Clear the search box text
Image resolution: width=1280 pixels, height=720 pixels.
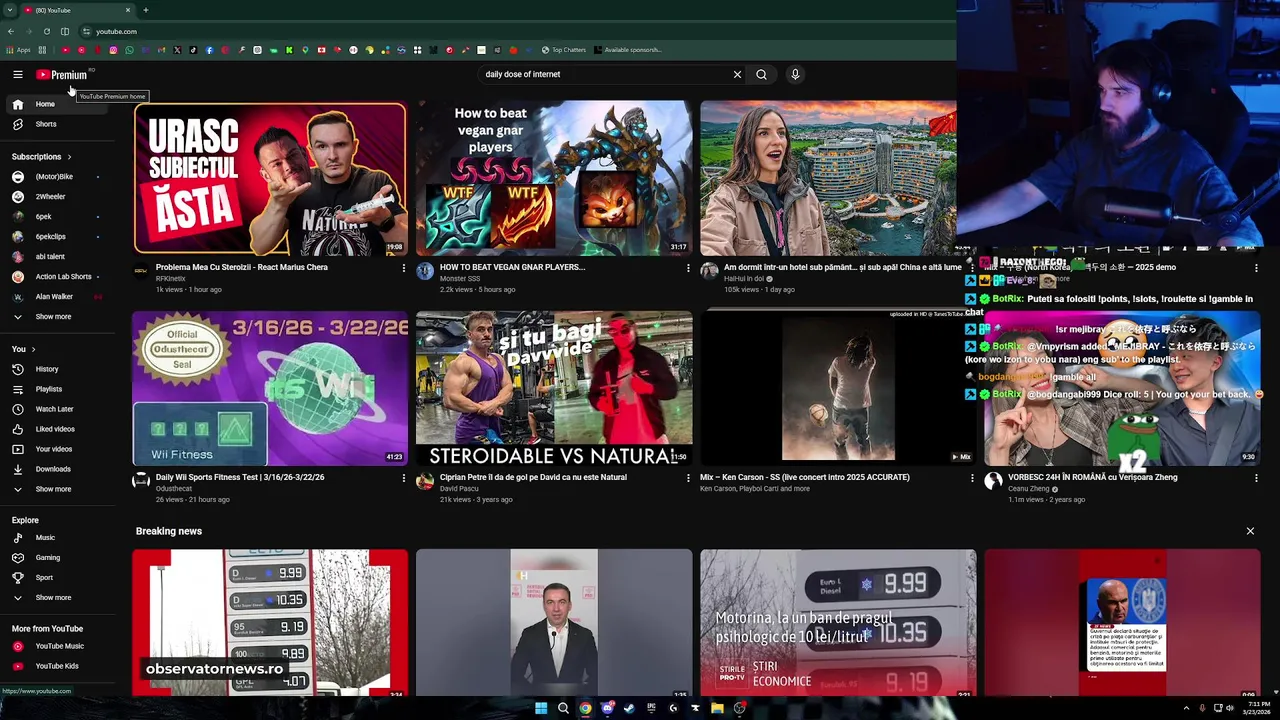click(x=737, y=74)
